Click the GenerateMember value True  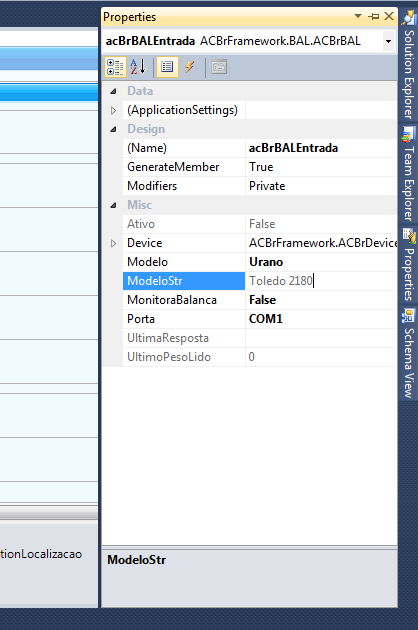tap(321, 167)
